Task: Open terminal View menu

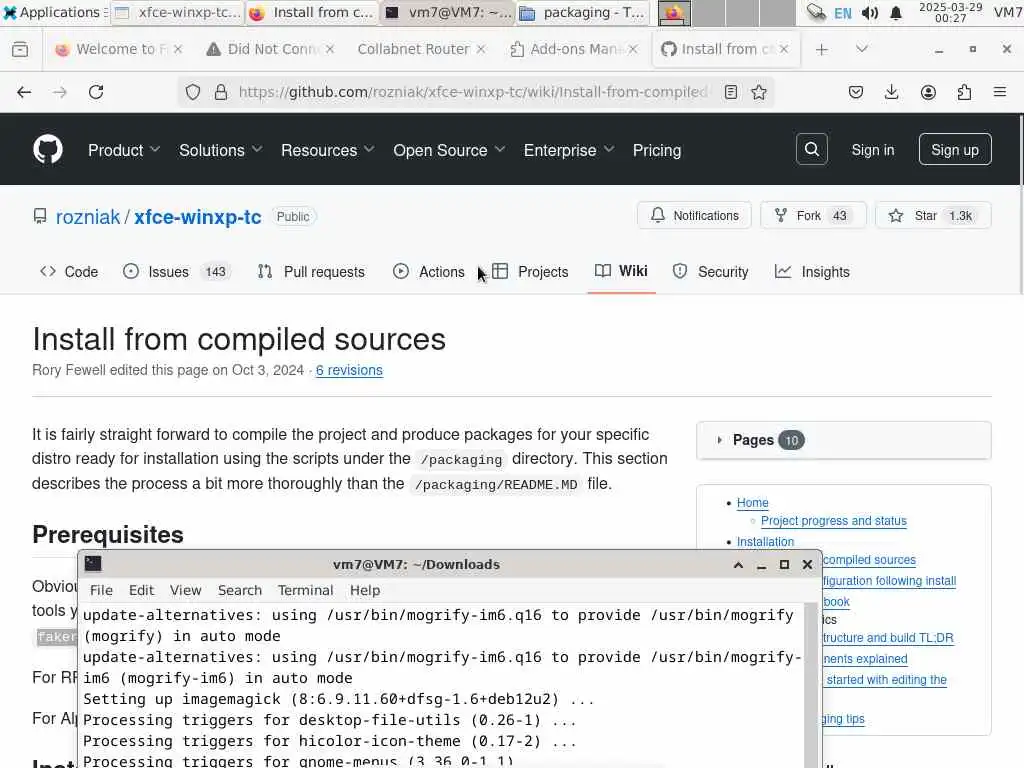Action: click(185, 590)
